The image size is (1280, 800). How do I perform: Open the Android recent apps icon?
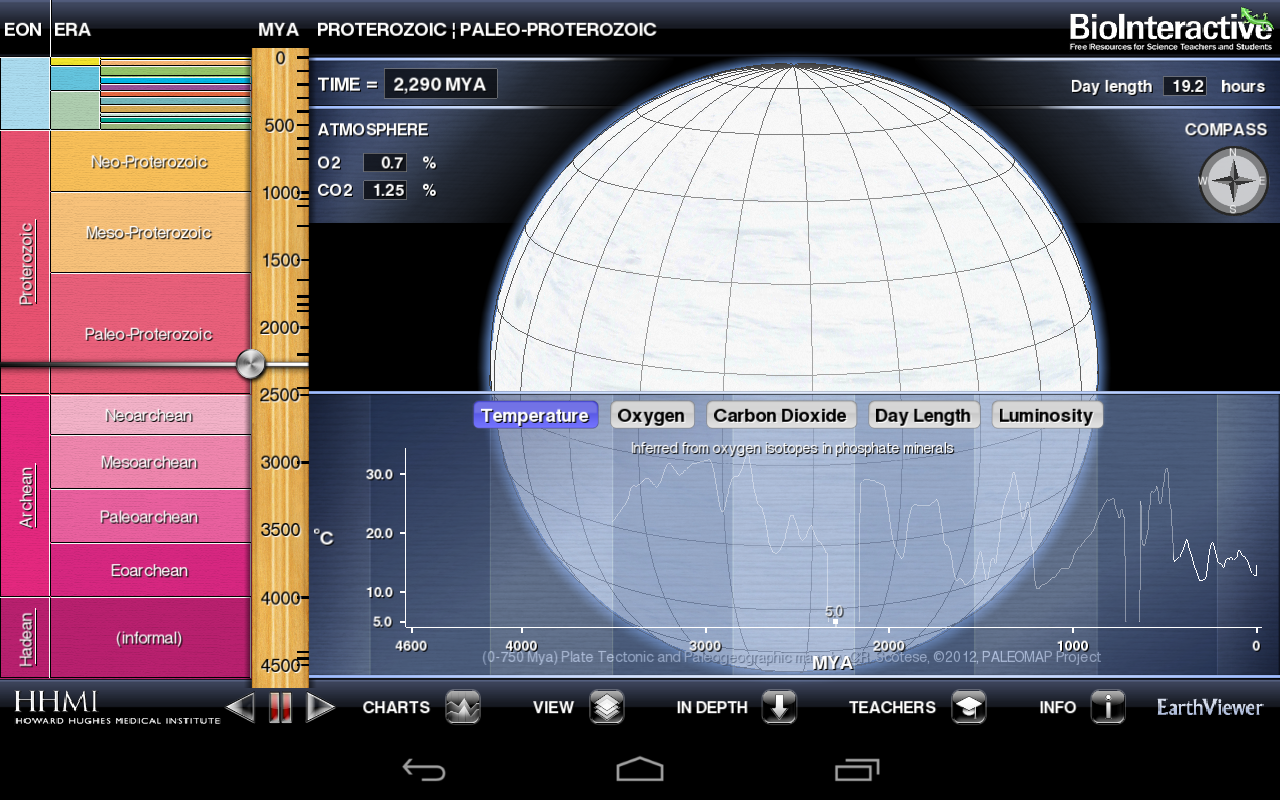pos(856,768)
